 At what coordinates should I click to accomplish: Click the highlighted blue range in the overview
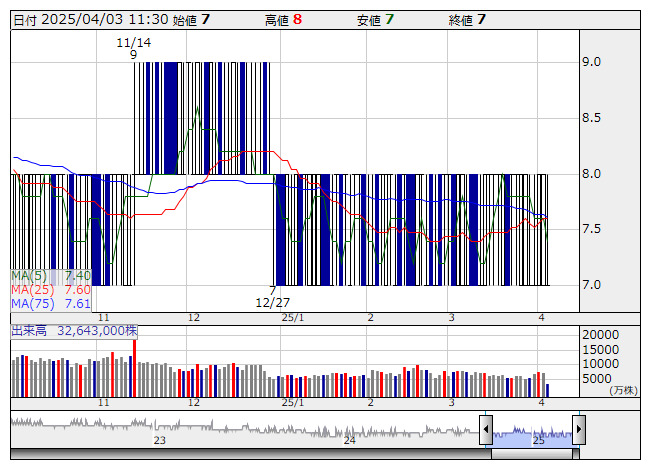(x=532, y=431)
